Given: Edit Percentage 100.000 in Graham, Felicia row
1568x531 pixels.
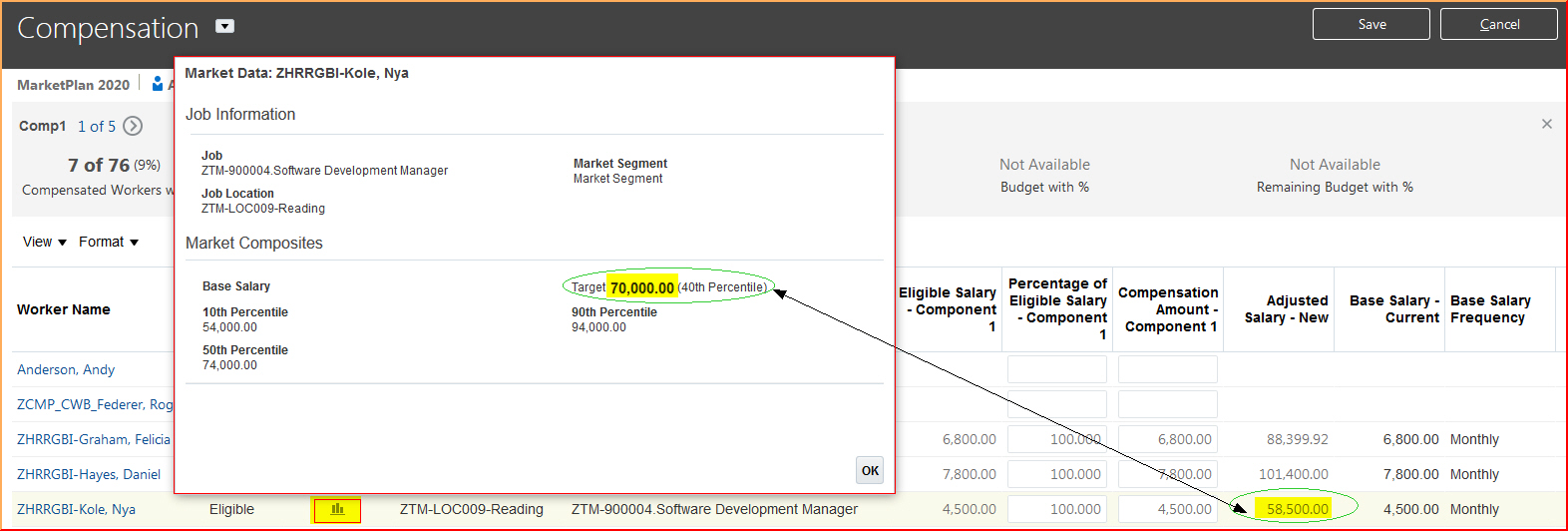Looking at the screenshot, I should (x=1057, y=439).
